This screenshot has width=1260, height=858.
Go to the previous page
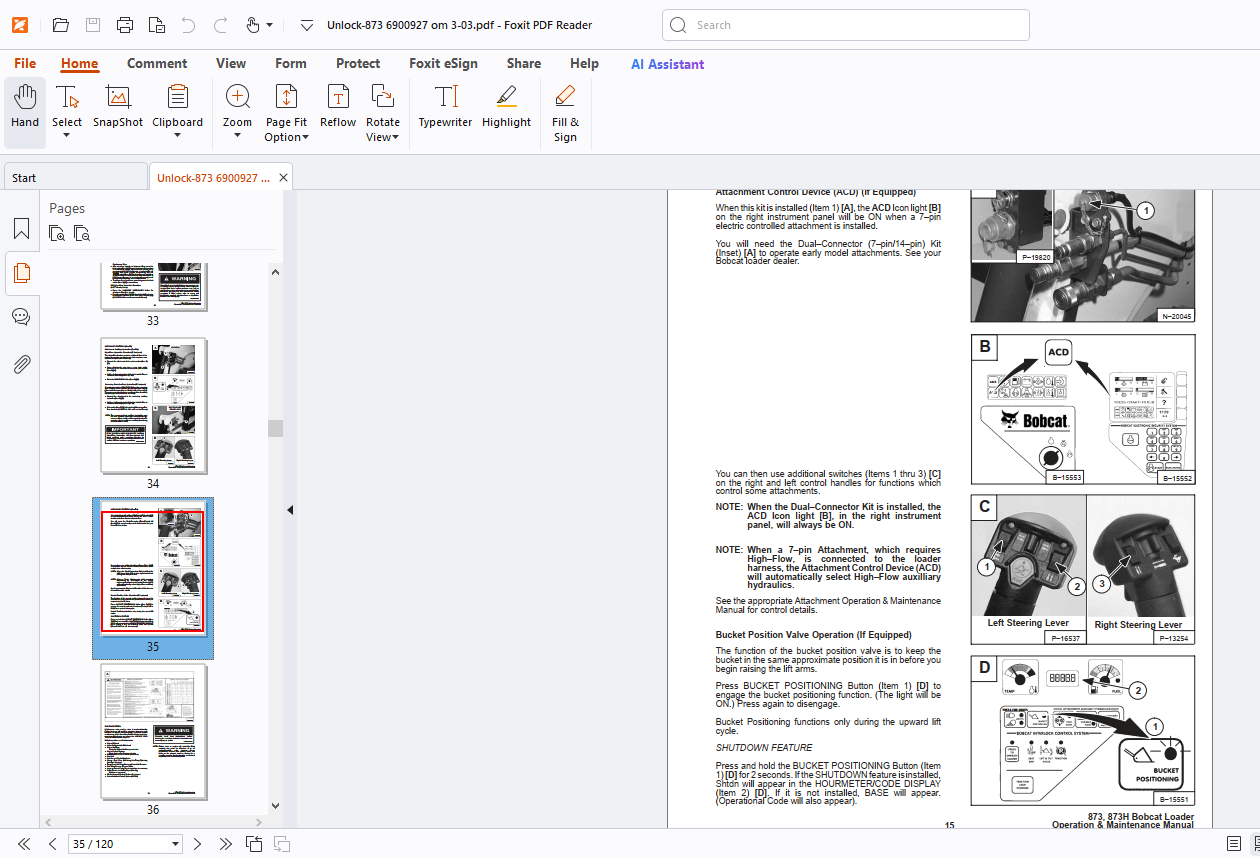coord(53,844)
